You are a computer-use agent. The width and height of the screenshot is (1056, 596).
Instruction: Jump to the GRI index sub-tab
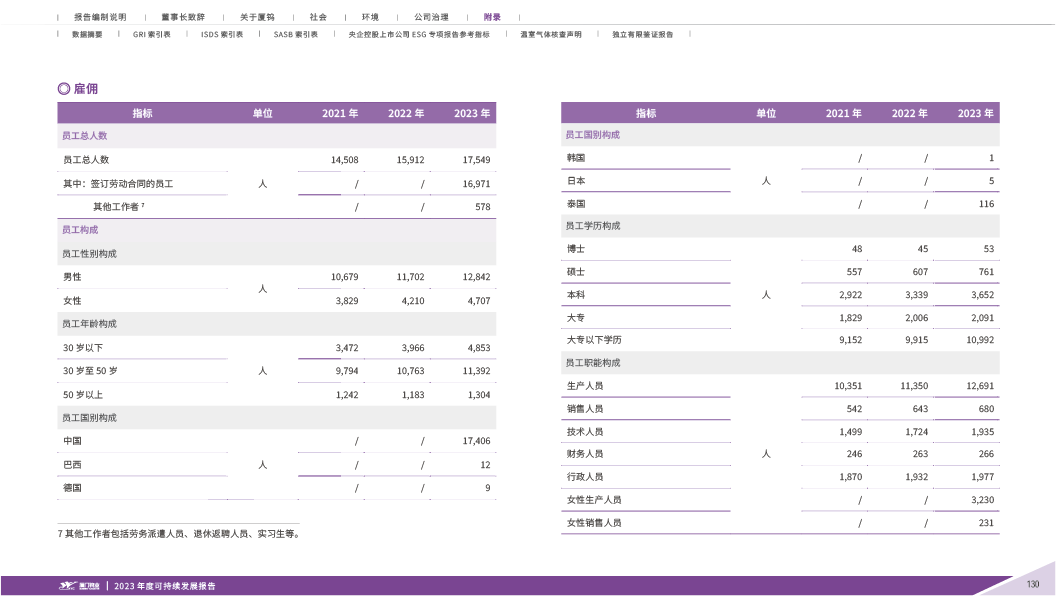pos(152,34)
